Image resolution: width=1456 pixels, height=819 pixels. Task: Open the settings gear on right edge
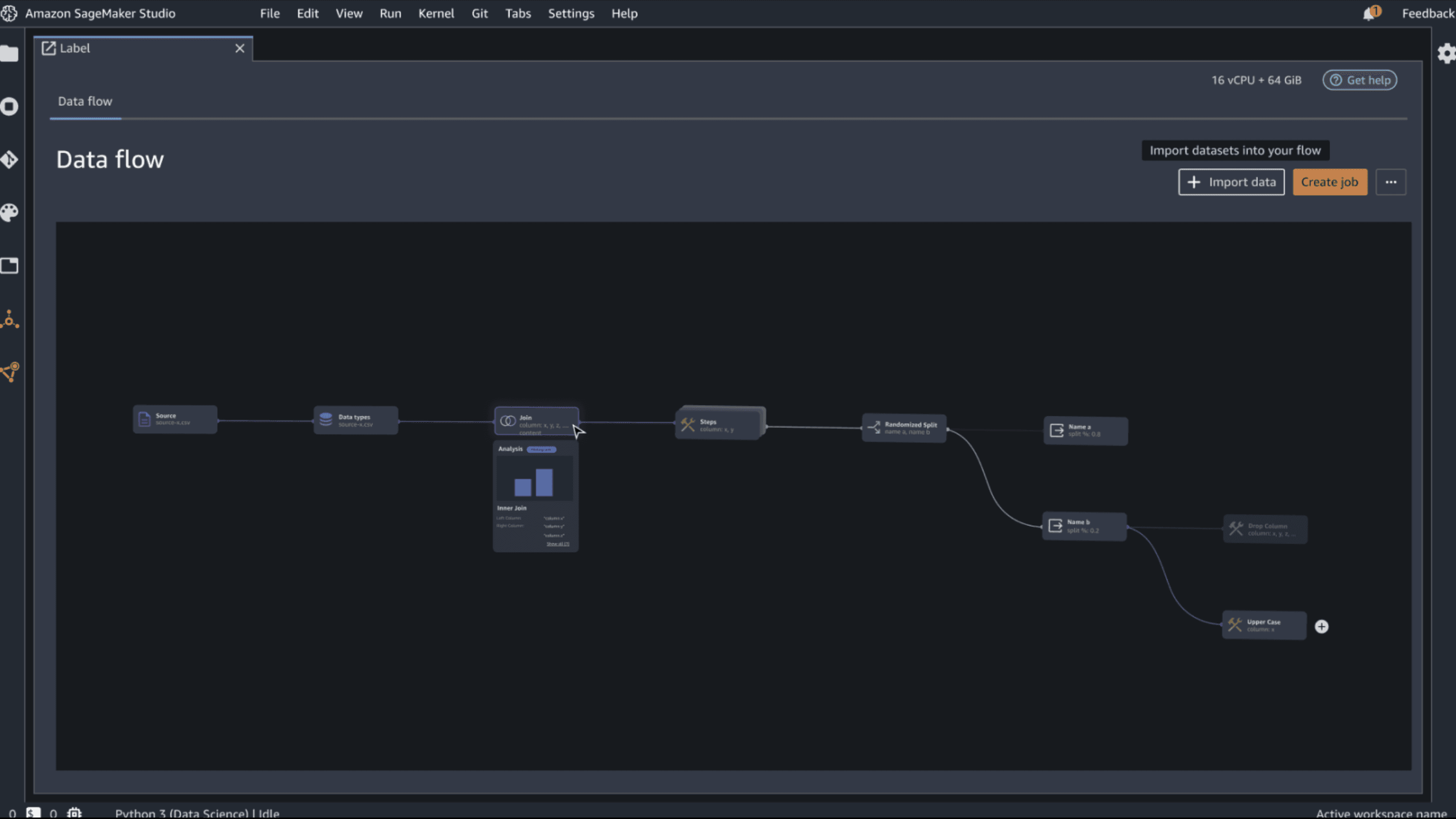[x=1446, y=53]
